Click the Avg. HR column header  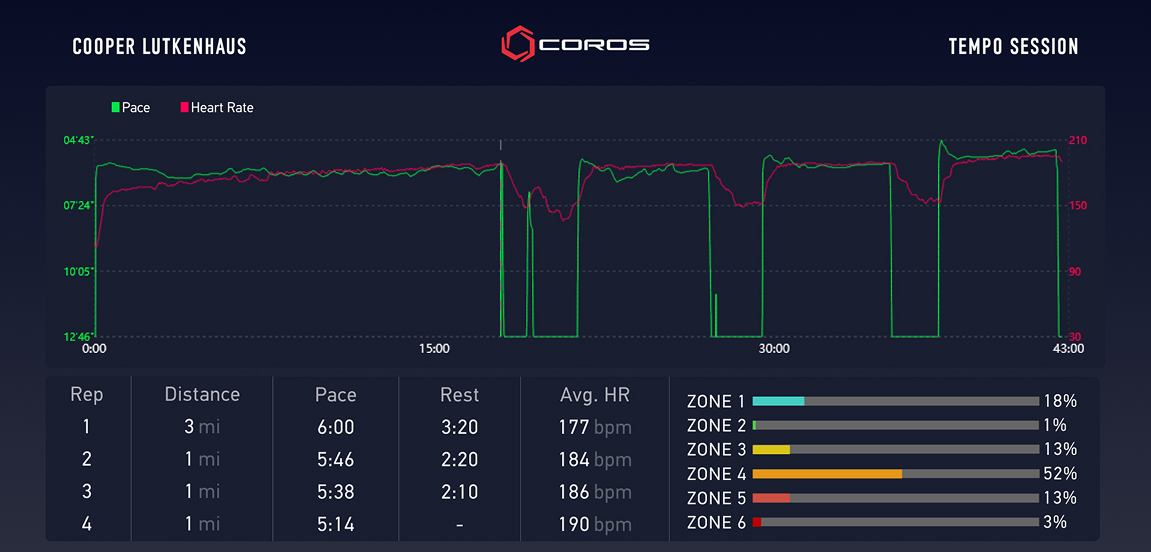(x=593, y=395)
